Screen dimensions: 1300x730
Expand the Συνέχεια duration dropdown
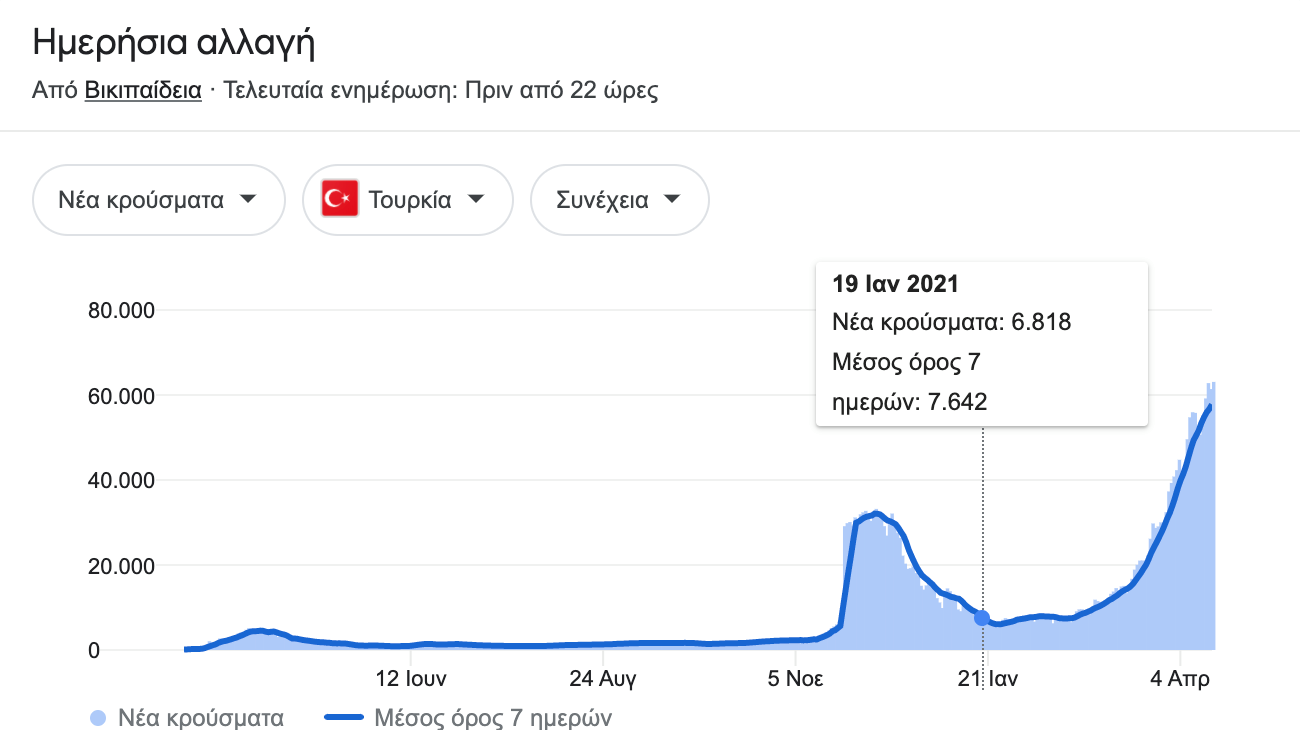coord(672,200)
